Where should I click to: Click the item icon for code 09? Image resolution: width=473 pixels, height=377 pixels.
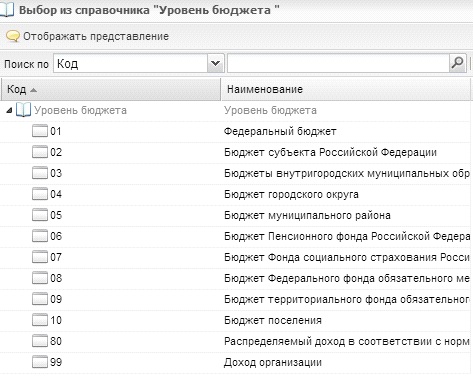[40, 299]
